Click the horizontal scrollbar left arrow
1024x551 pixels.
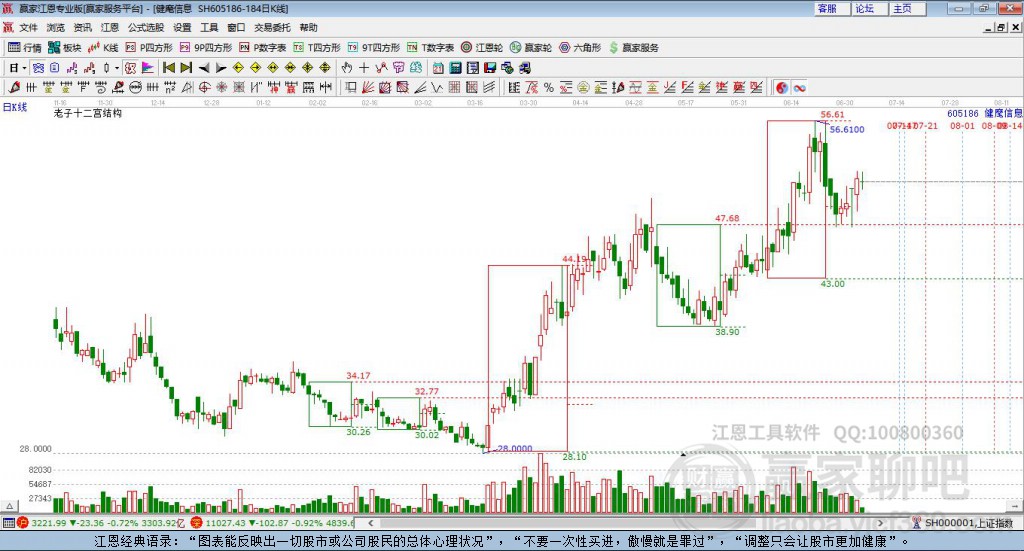[x=371, y=523]
